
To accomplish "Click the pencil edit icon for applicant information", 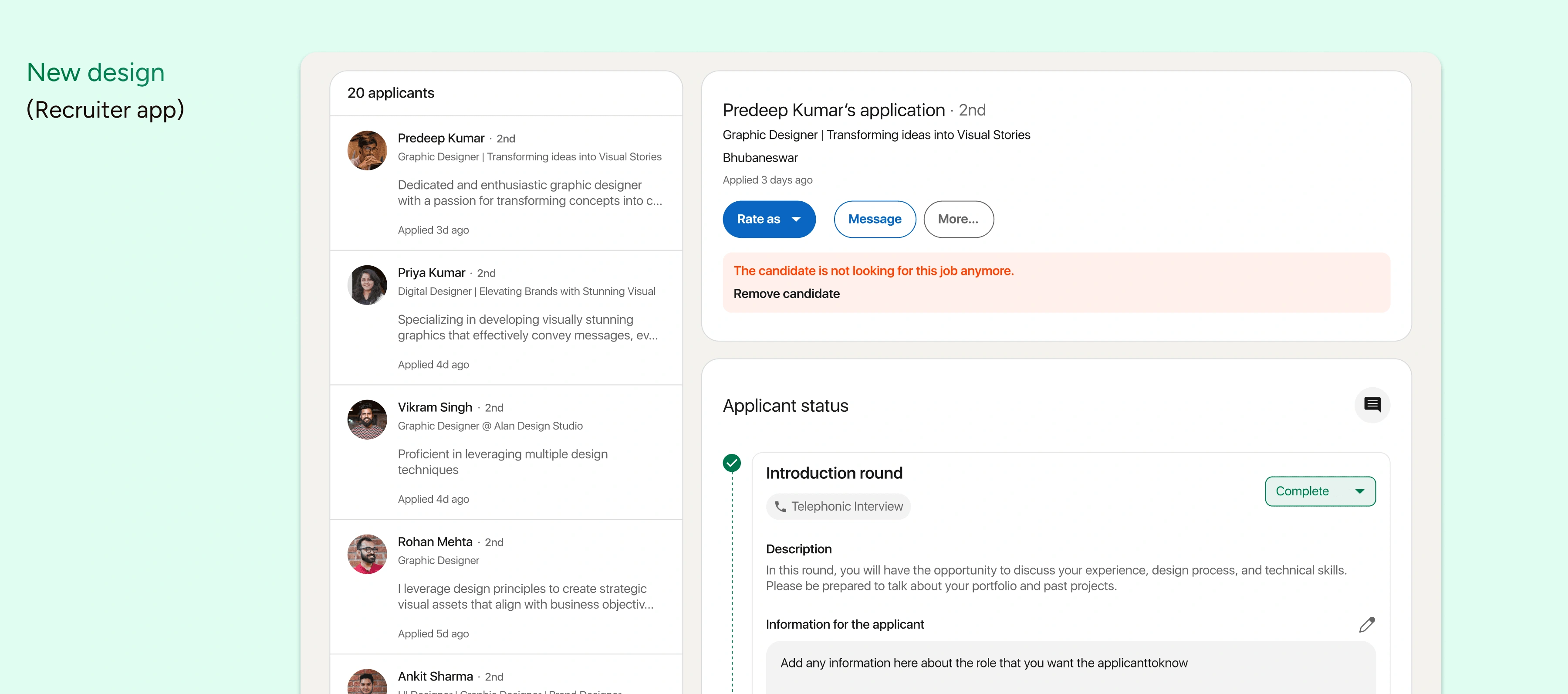I will tap(1366, 625).
